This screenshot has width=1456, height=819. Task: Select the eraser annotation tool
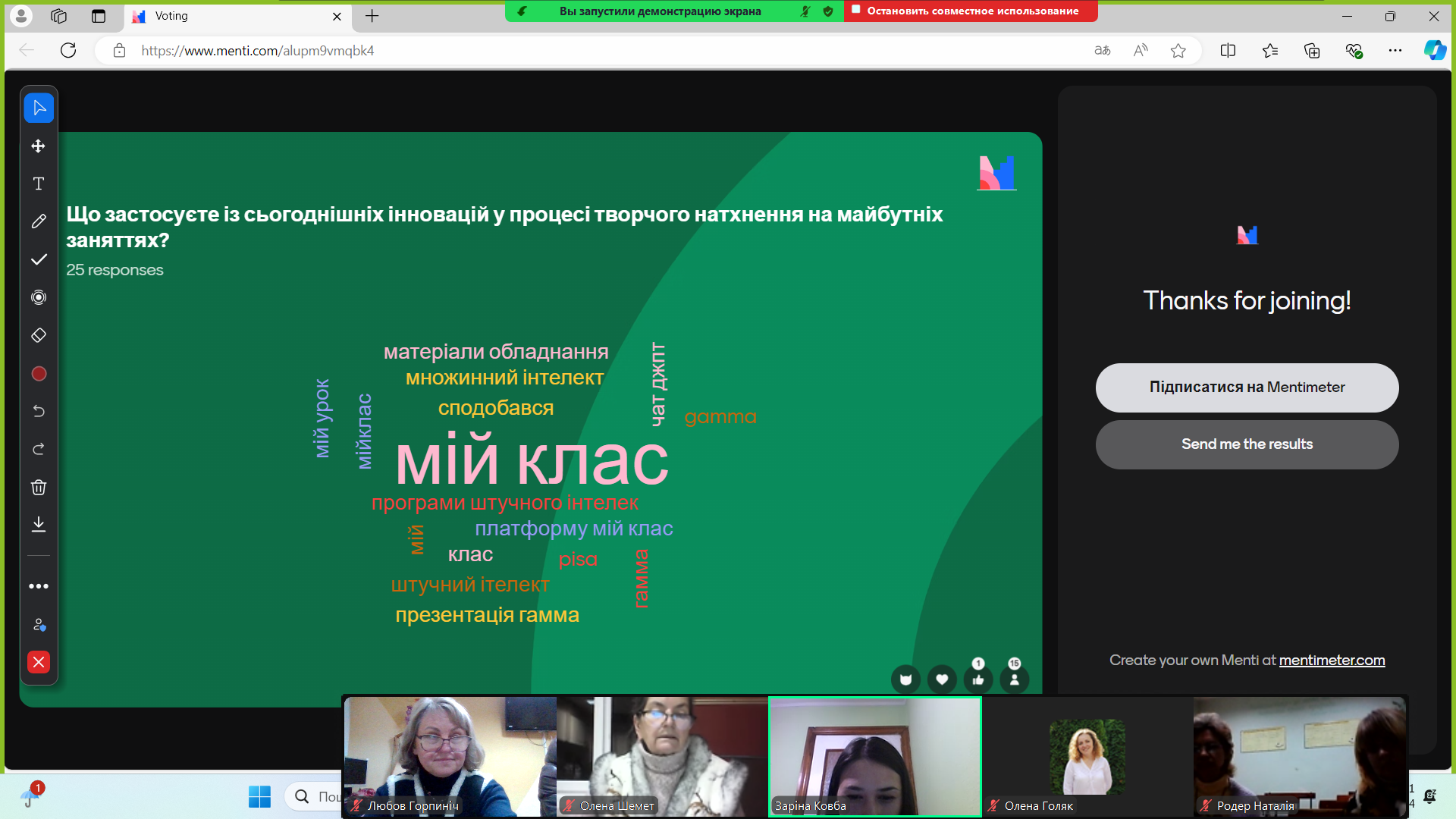coord(39,335)
